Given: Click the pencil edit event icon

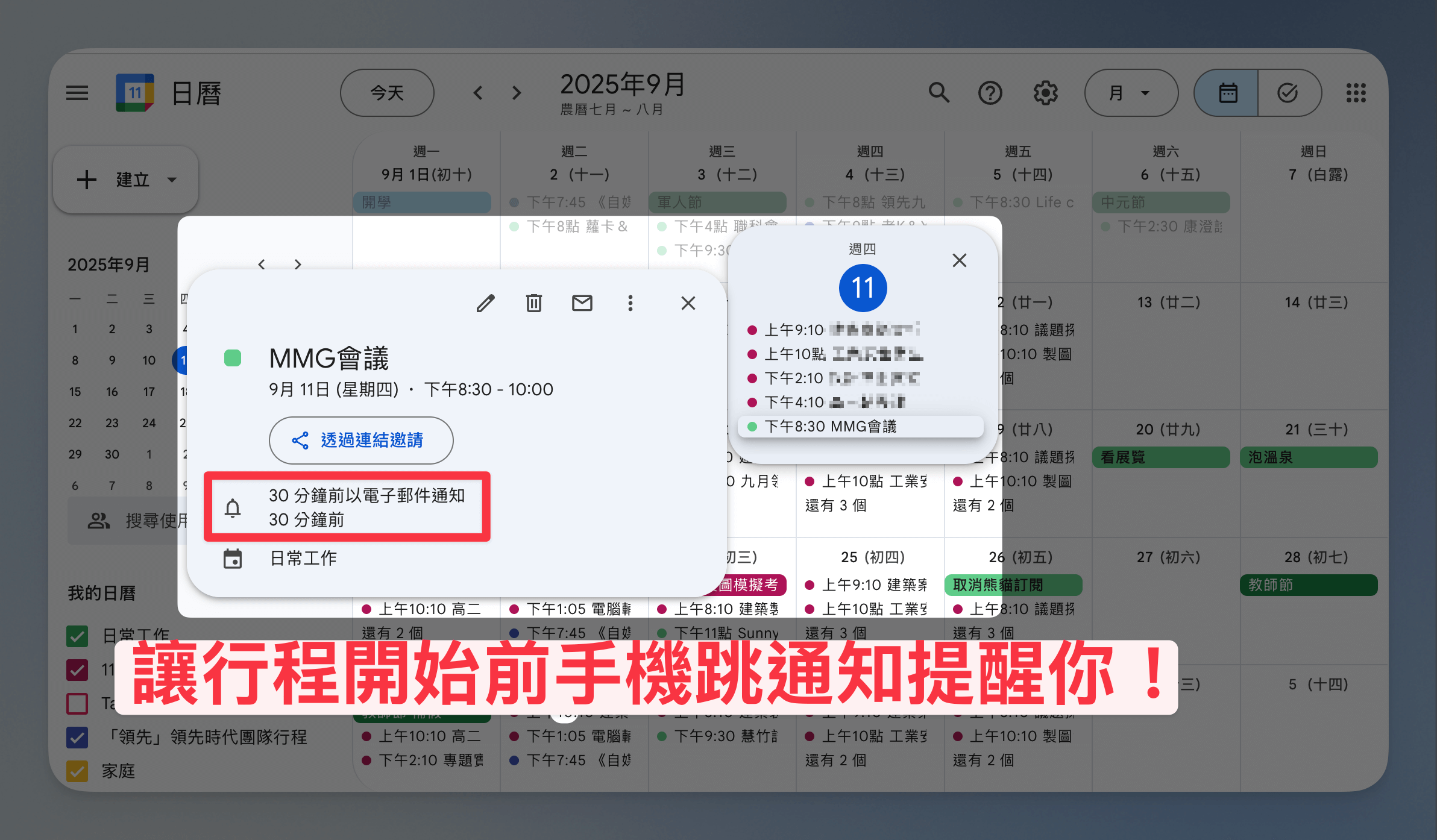Looking at the screenshot, I should [485, 303].
